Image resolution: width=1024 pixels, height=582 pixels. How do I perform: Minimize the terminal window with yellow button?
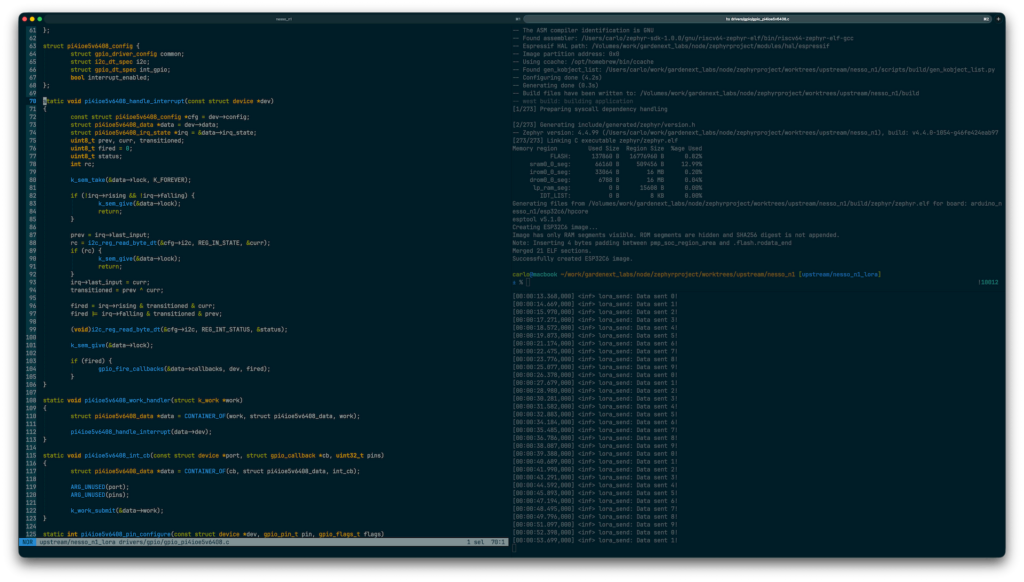click(x=32, y=19)
